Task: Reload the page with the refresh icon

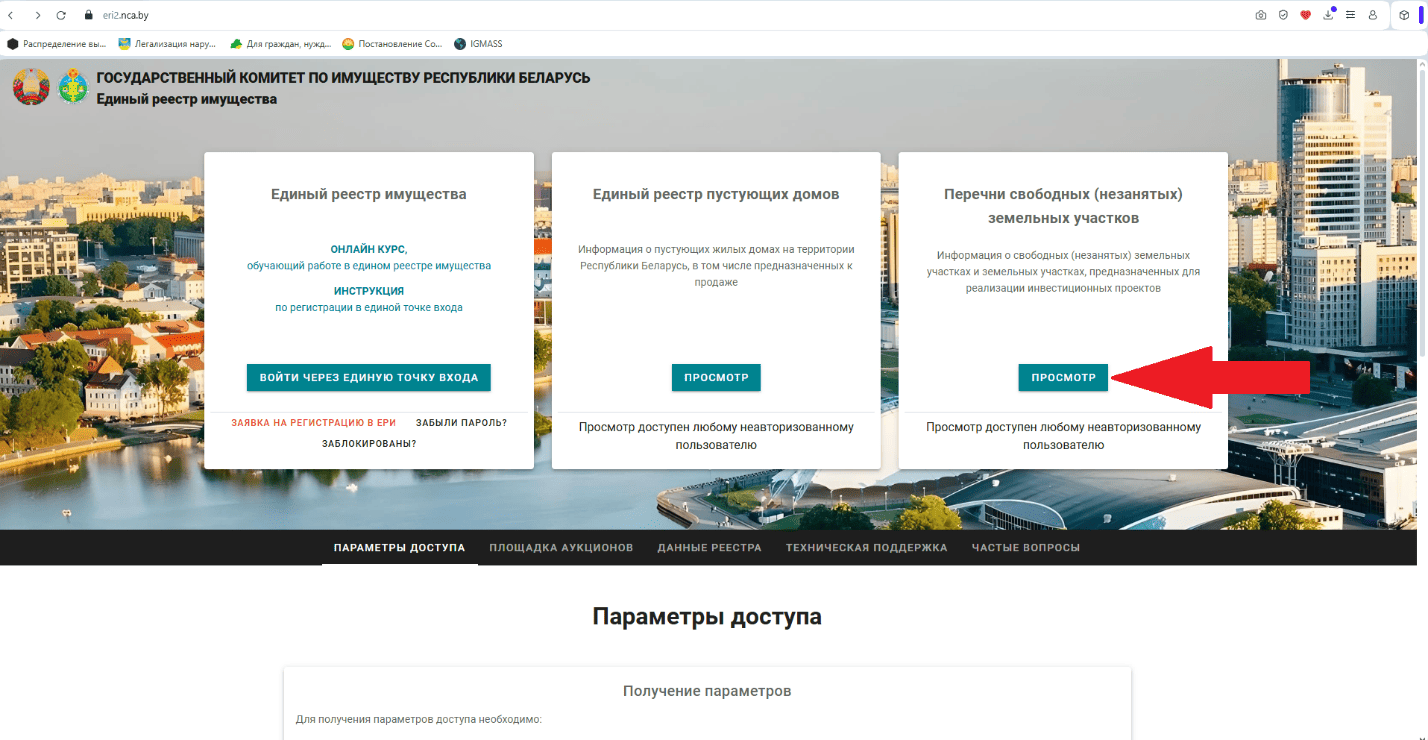Action: click(x=62, y=16)
